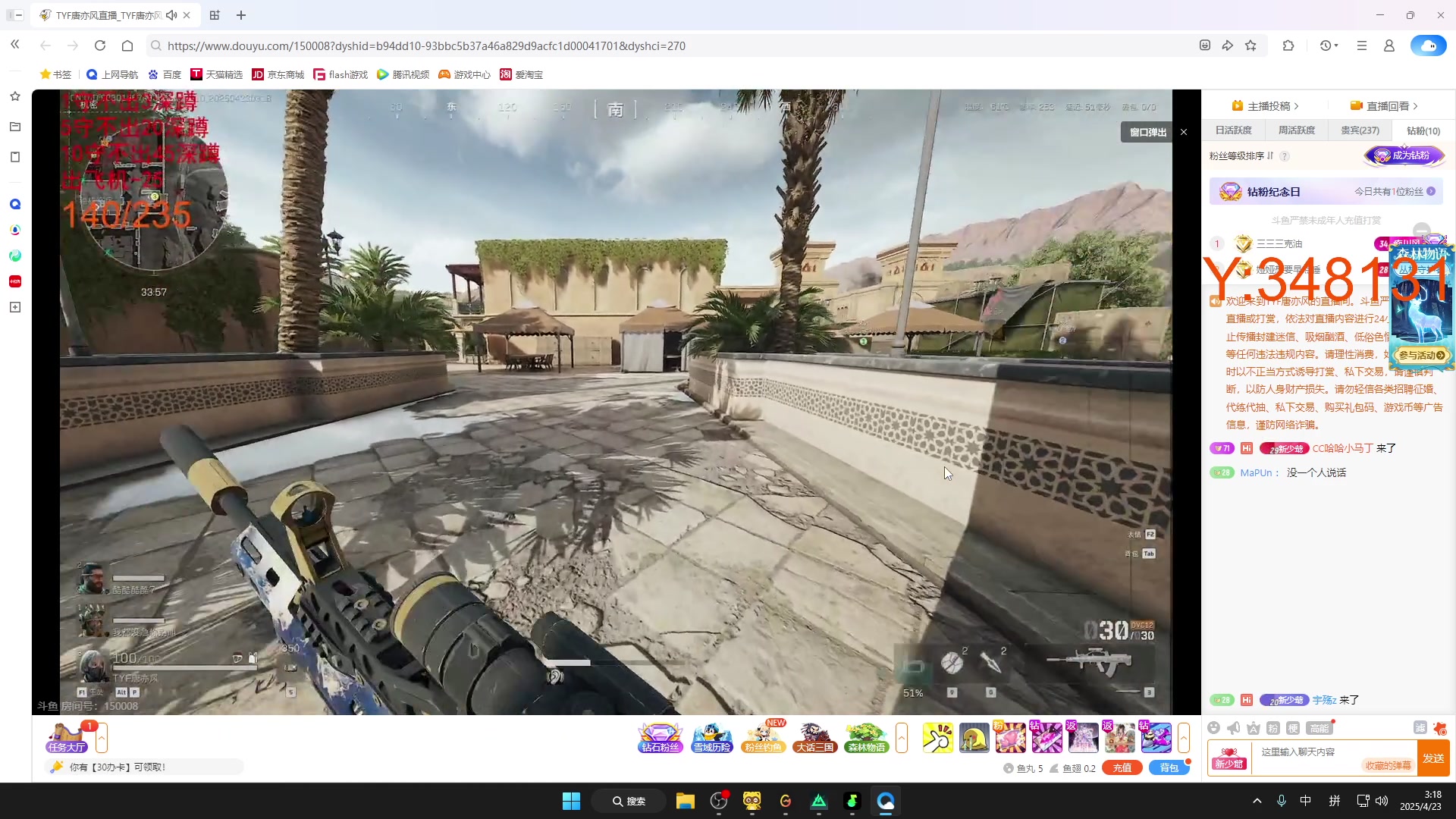Open the sidebar favorites star icon

[15, 96]
